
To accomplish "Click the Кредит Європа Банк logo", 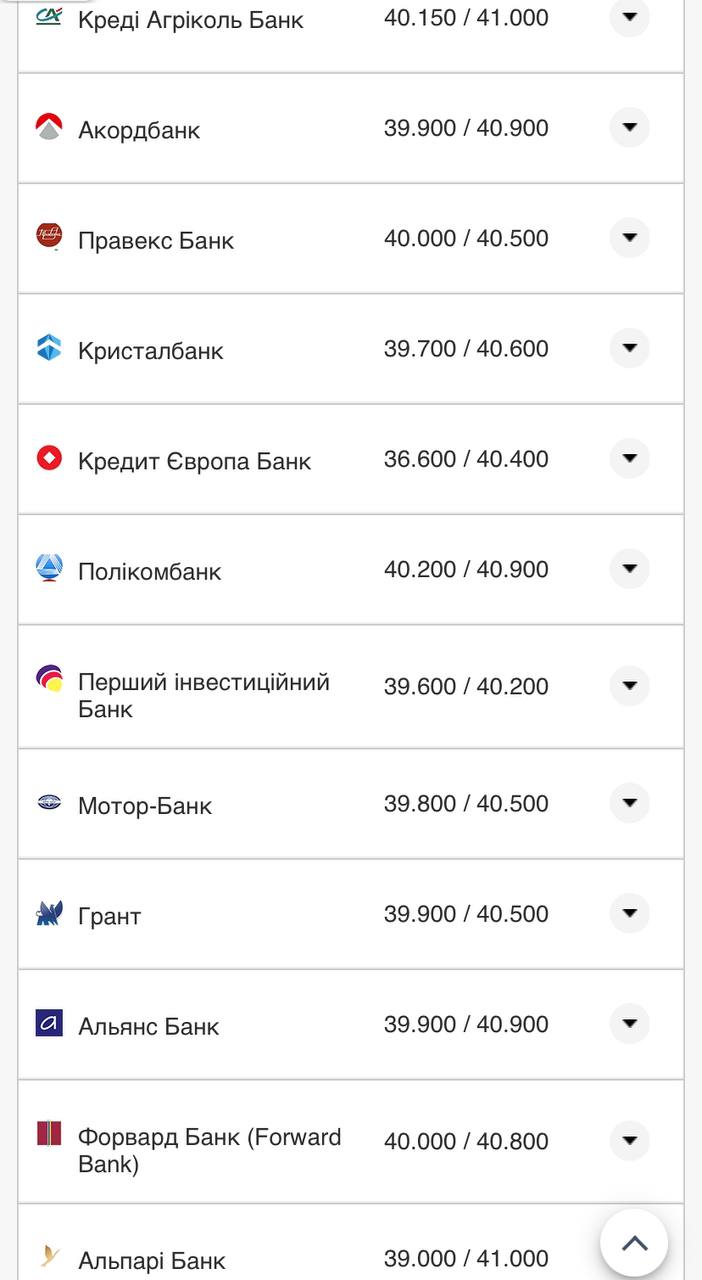I will pyautogui.click(x=49, y=458).
